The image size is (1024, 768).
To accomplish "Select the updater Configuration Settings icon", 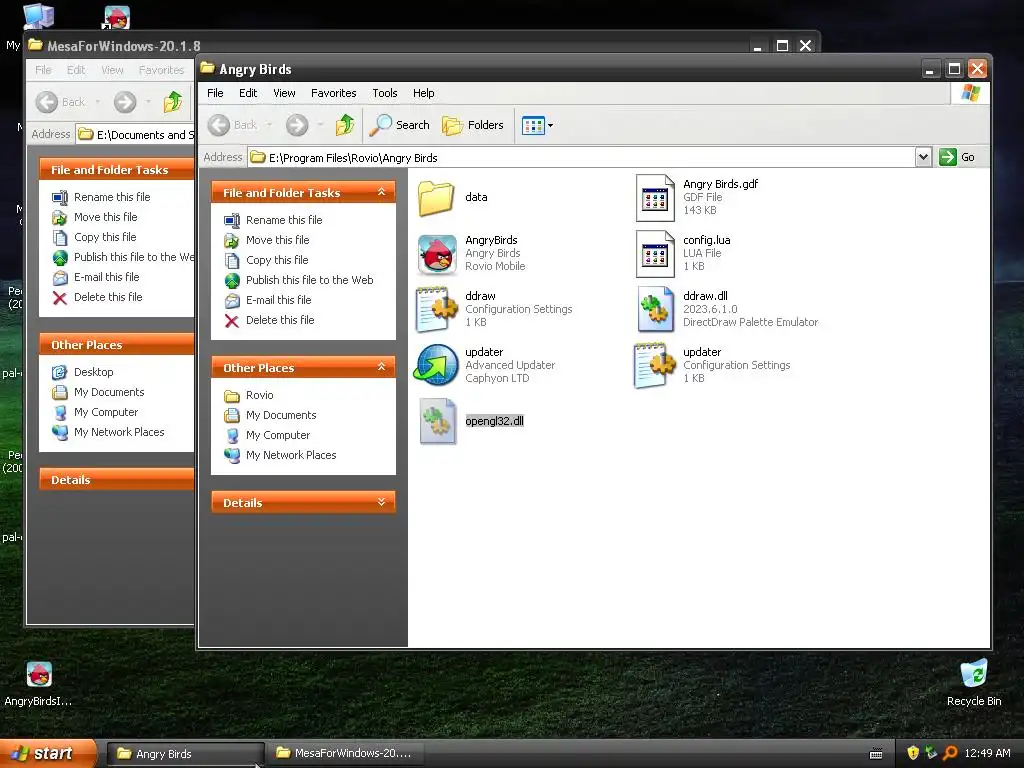I will click(654, 366).
